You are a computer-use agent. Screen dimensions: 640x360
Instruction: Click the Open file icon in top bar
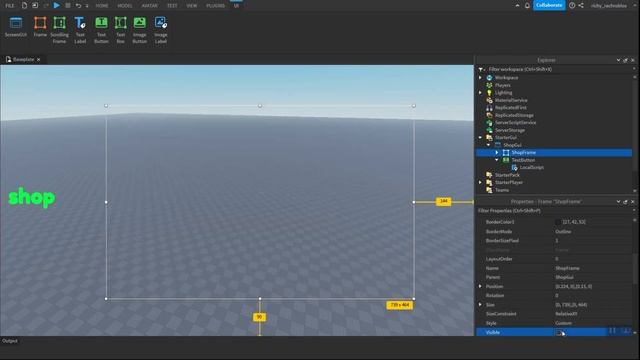click(35, 5)
